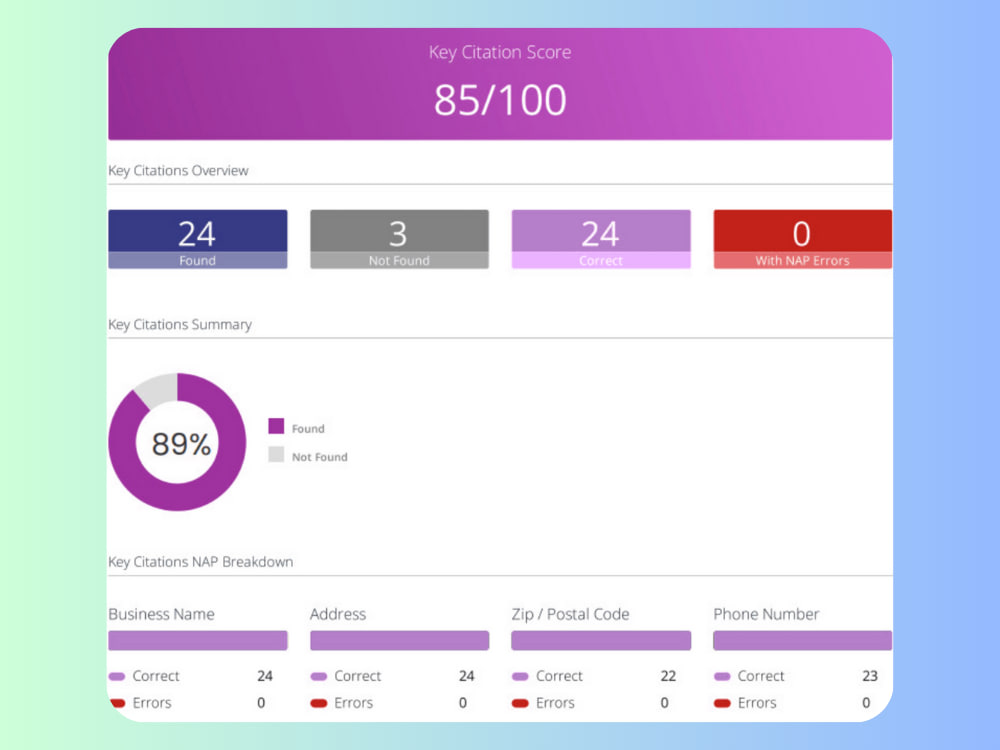
Task: Click the purple Found legend swatch
Action: click(276, 426)
